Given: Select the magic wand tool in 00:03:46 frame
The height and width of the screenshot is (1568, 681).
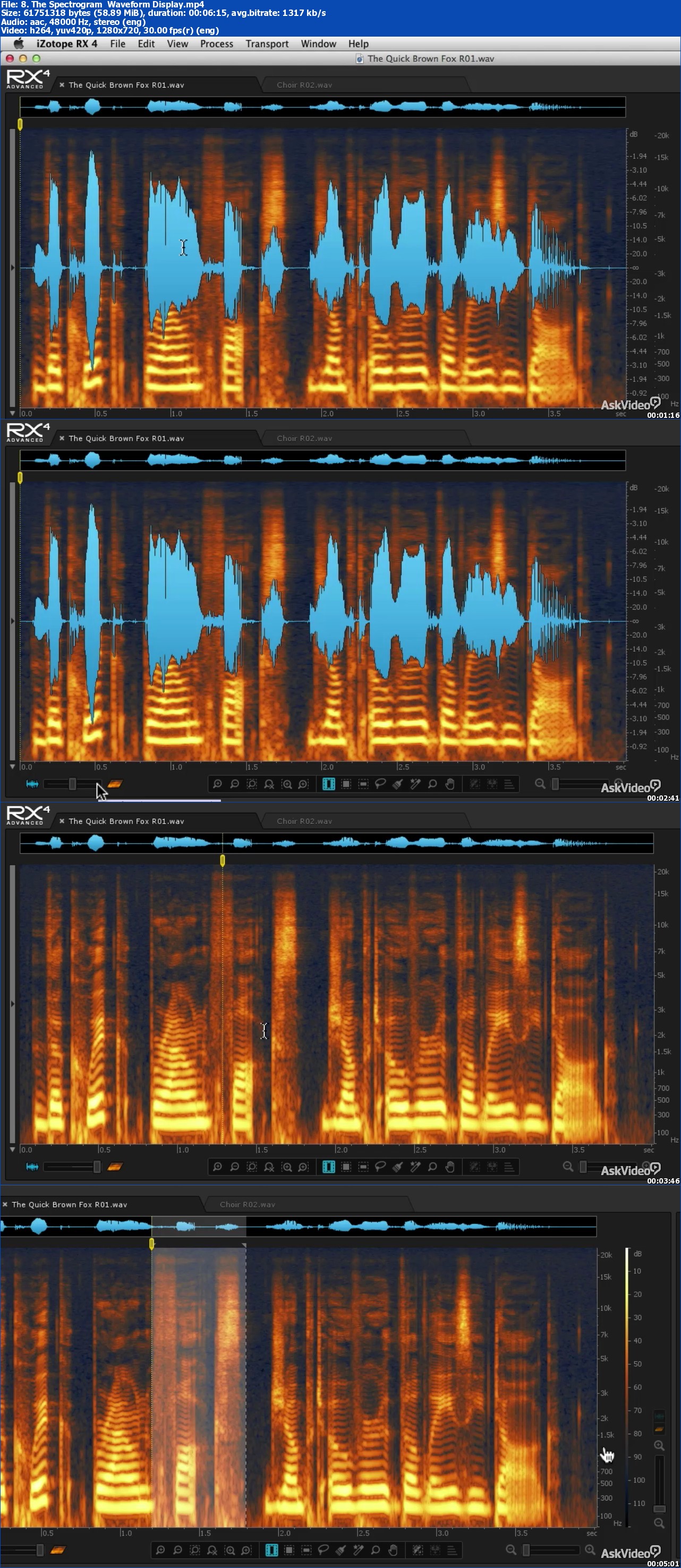Looking at the screenshot, I should pyautogui.click(x=415, y=1167).
